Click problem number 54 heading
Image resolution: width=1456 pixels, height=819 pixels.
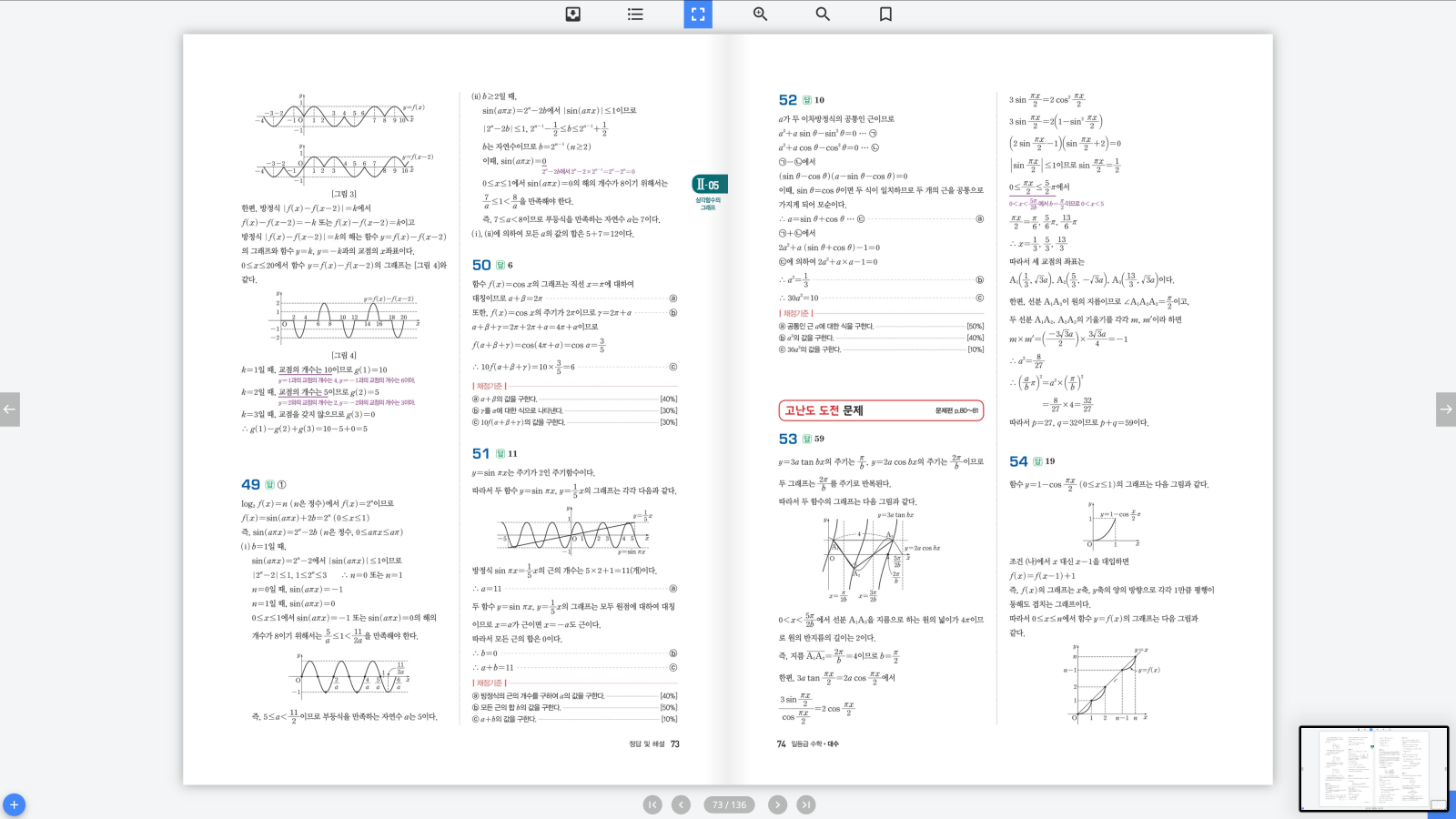[x=1018, y=461]
